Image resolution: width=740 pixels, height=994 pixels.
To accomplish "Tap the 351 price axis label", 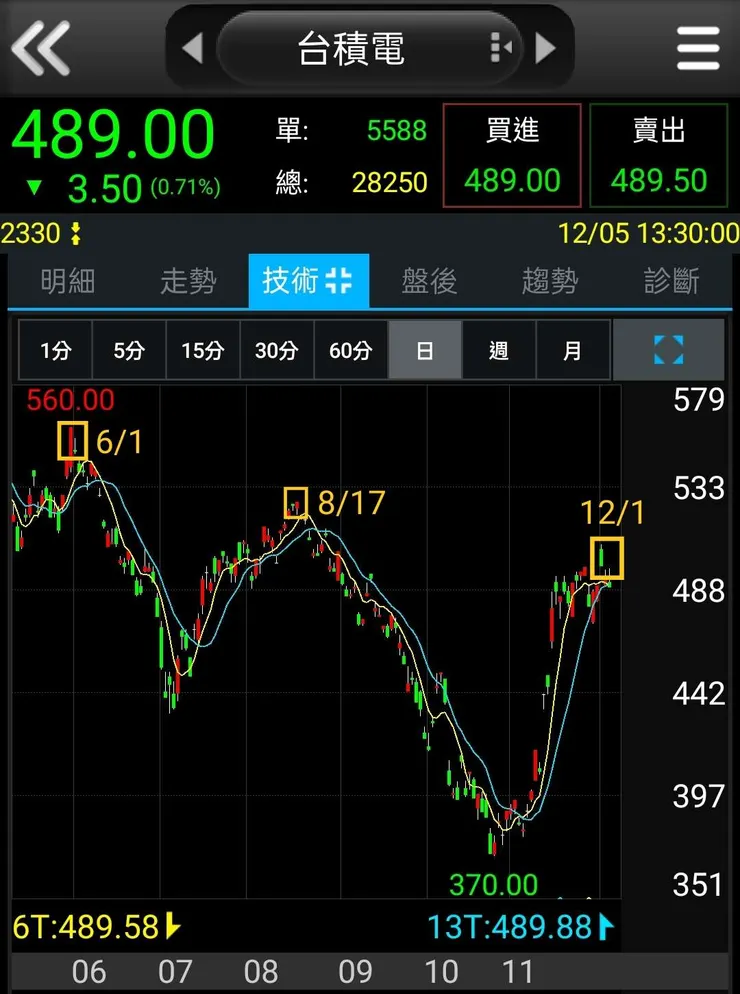I will point(699,884).
